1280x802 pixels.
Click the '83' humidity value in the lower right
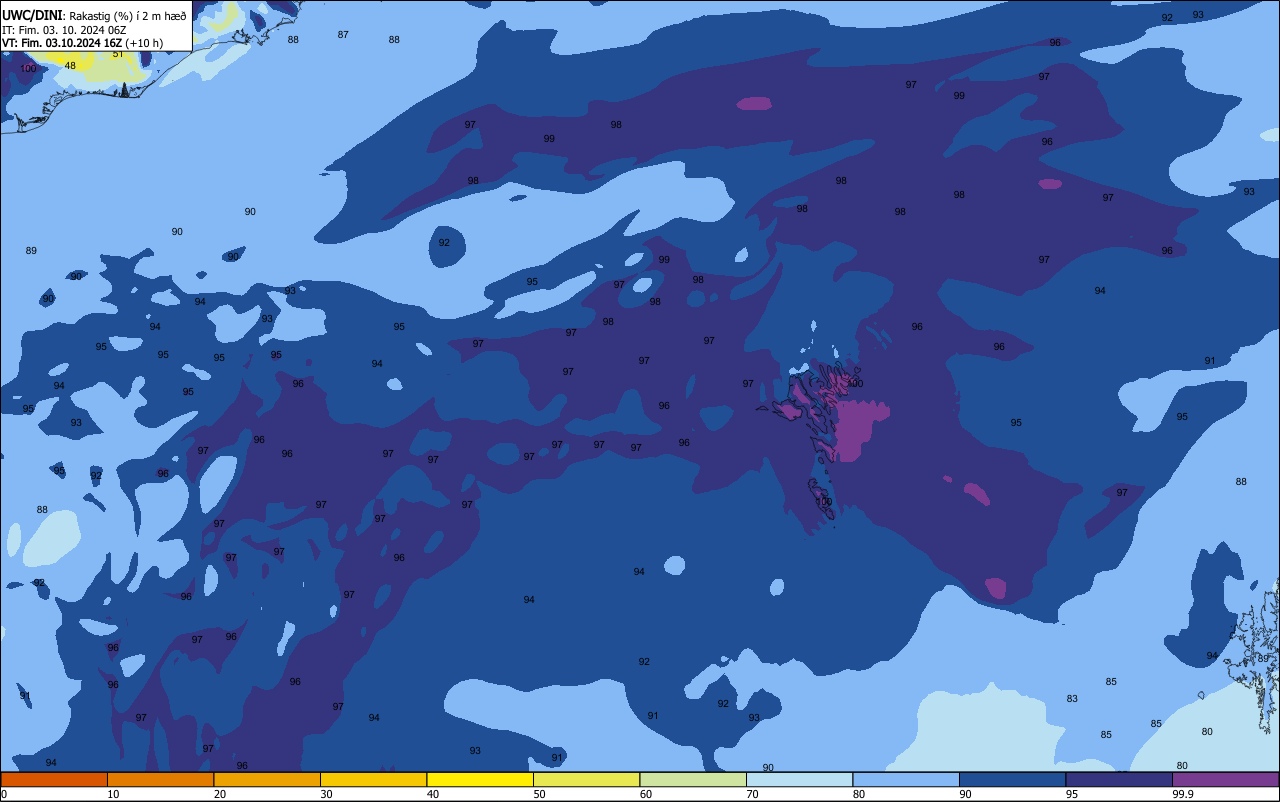[1072, 699]
